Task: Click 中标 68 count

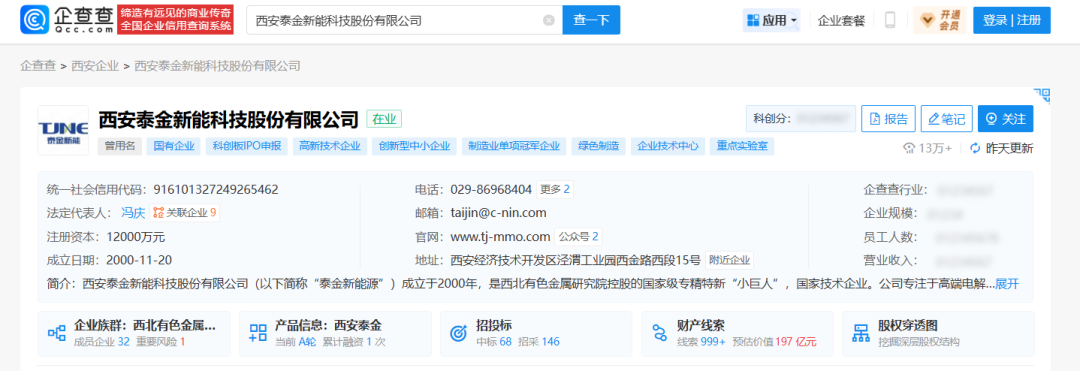Action: (x=494, y=341)
